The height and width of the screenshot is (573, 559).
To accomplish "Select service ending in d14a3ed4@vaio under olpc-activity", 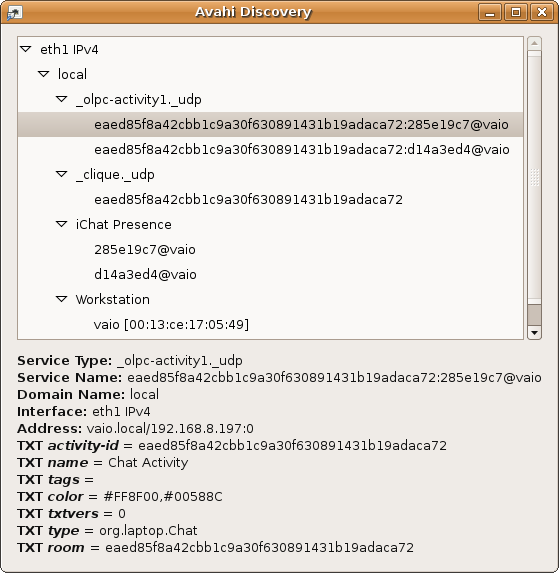I will (x=270, y=149).
